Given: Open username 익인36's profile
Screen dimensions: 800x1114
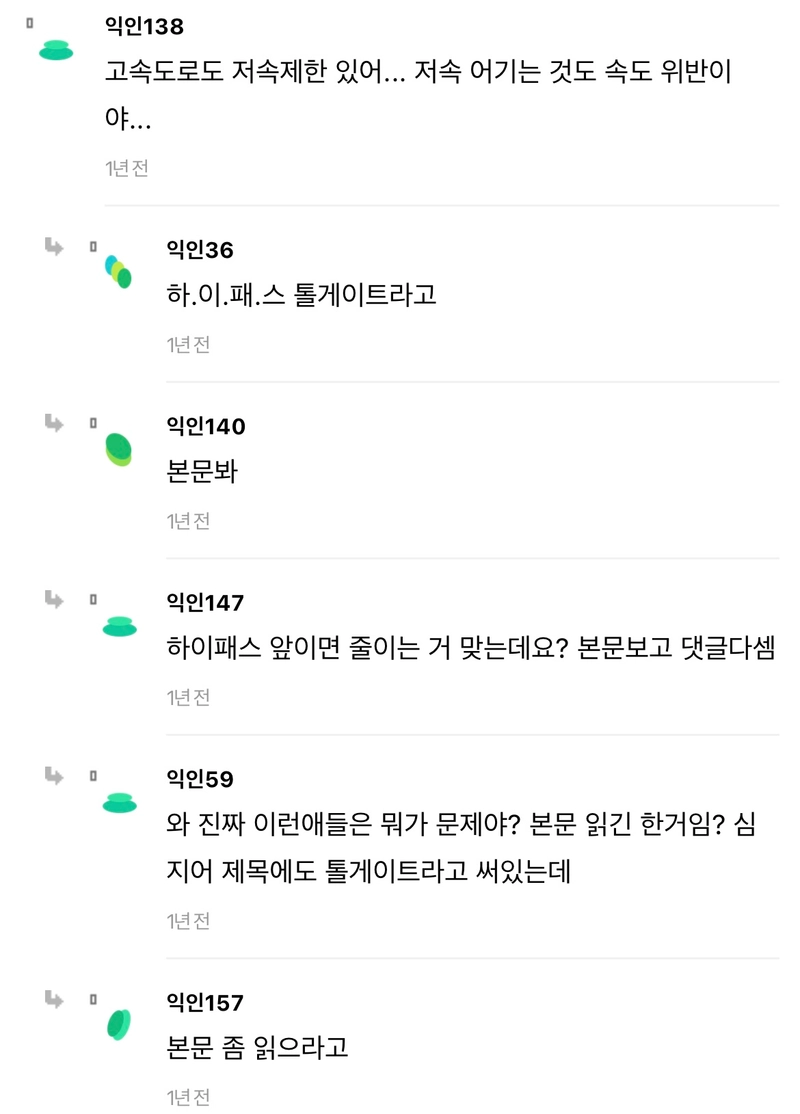Looking at the screenshot, I should click(x=200, y=249).
